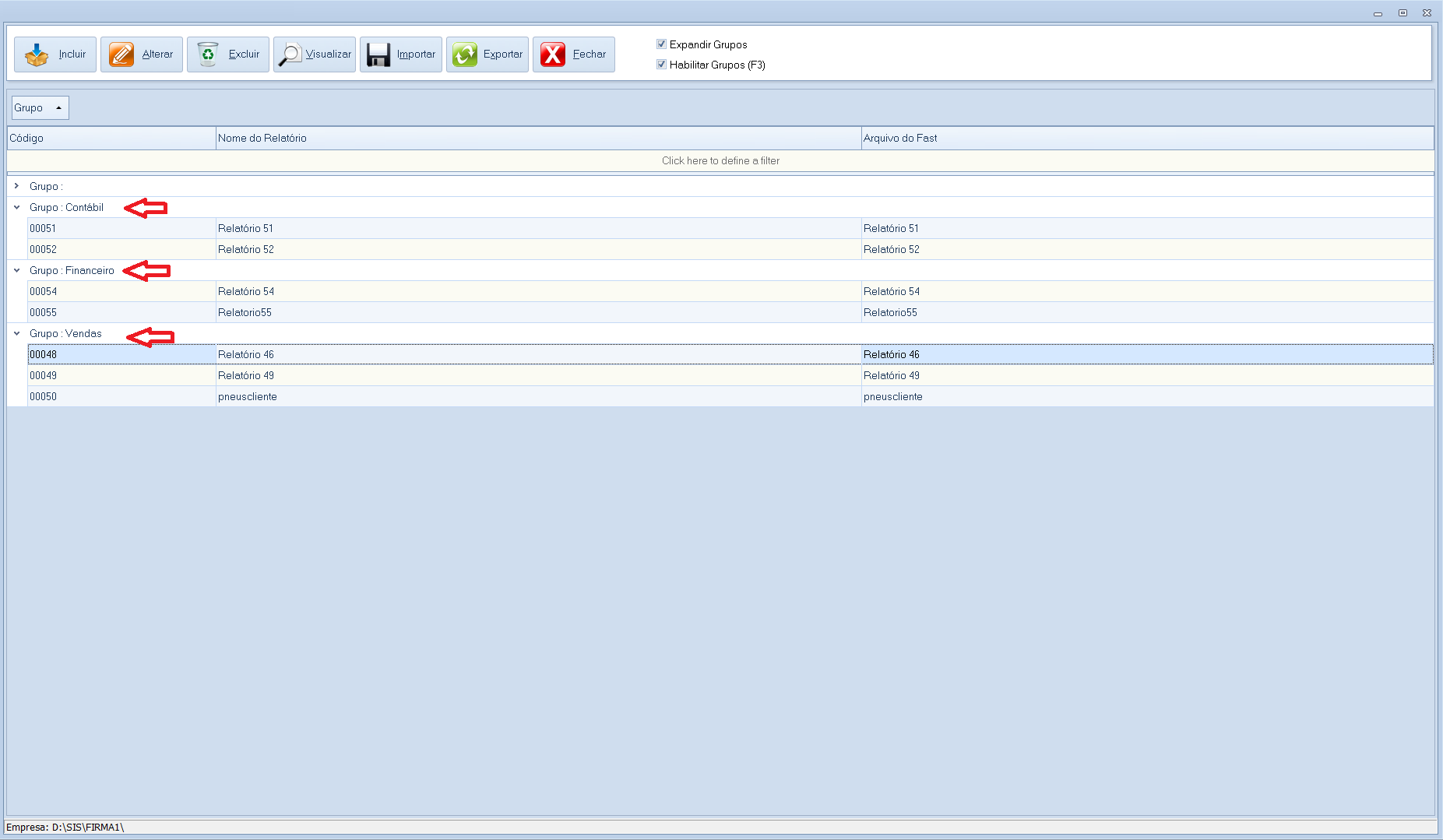Screen dimensions: 1443x840
Task: Click the Incluir box icon
Action: 37,54
